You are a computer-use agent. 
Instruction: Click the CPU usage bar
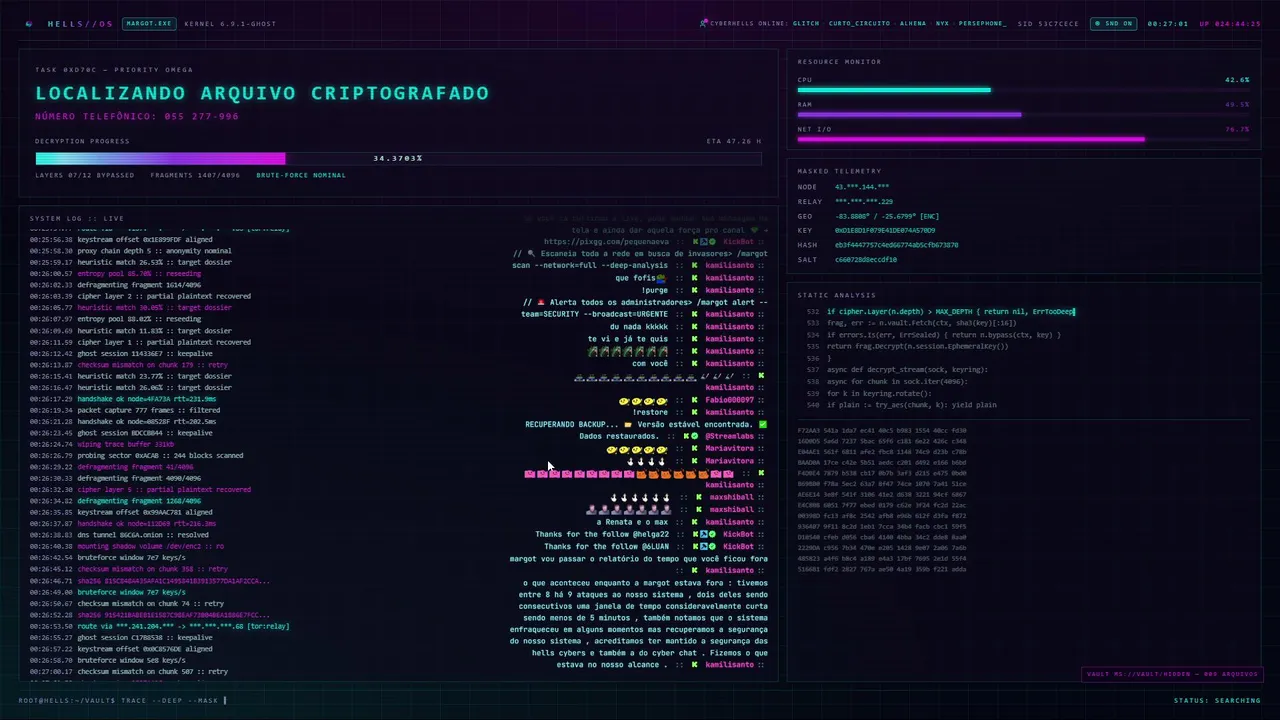[1023, 90]
